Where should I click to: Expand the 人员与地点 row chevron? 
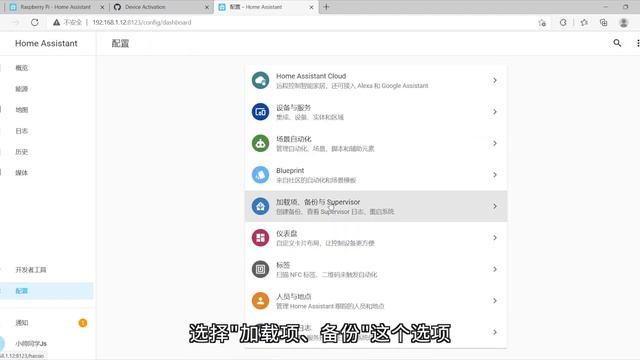pos(495,301)
